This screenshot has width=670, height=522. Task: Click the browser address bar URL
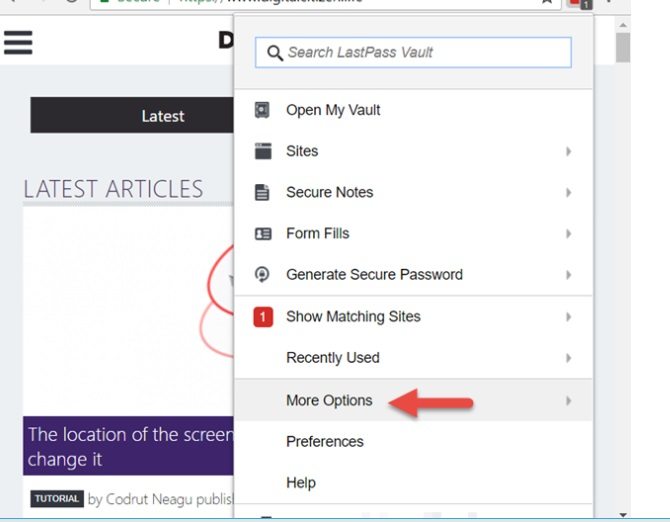(x=271, y=2)
